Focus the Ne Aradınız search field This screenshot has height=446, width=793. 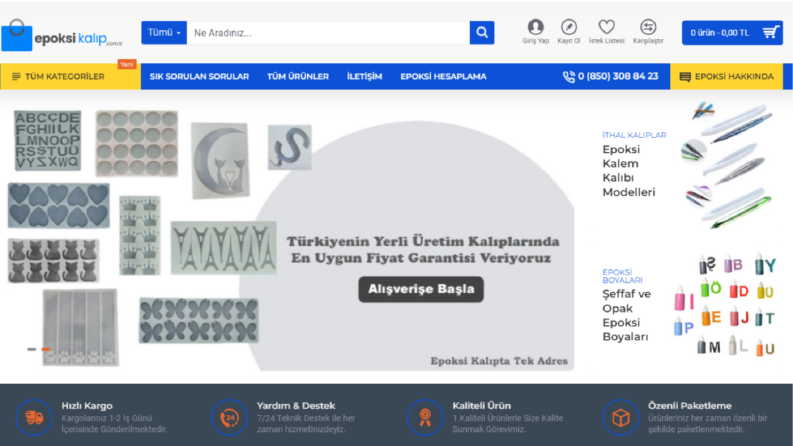pos(328,32)
